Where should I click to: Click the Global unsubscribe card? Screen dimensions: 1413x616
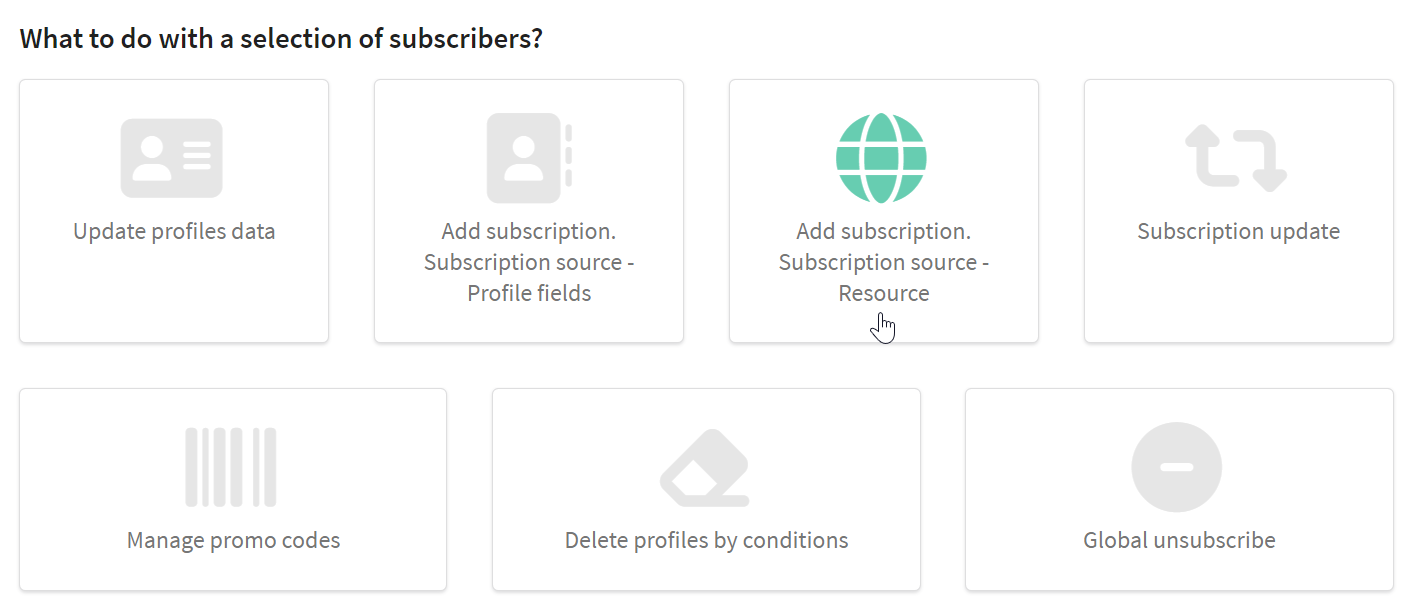click(1179, 489)
